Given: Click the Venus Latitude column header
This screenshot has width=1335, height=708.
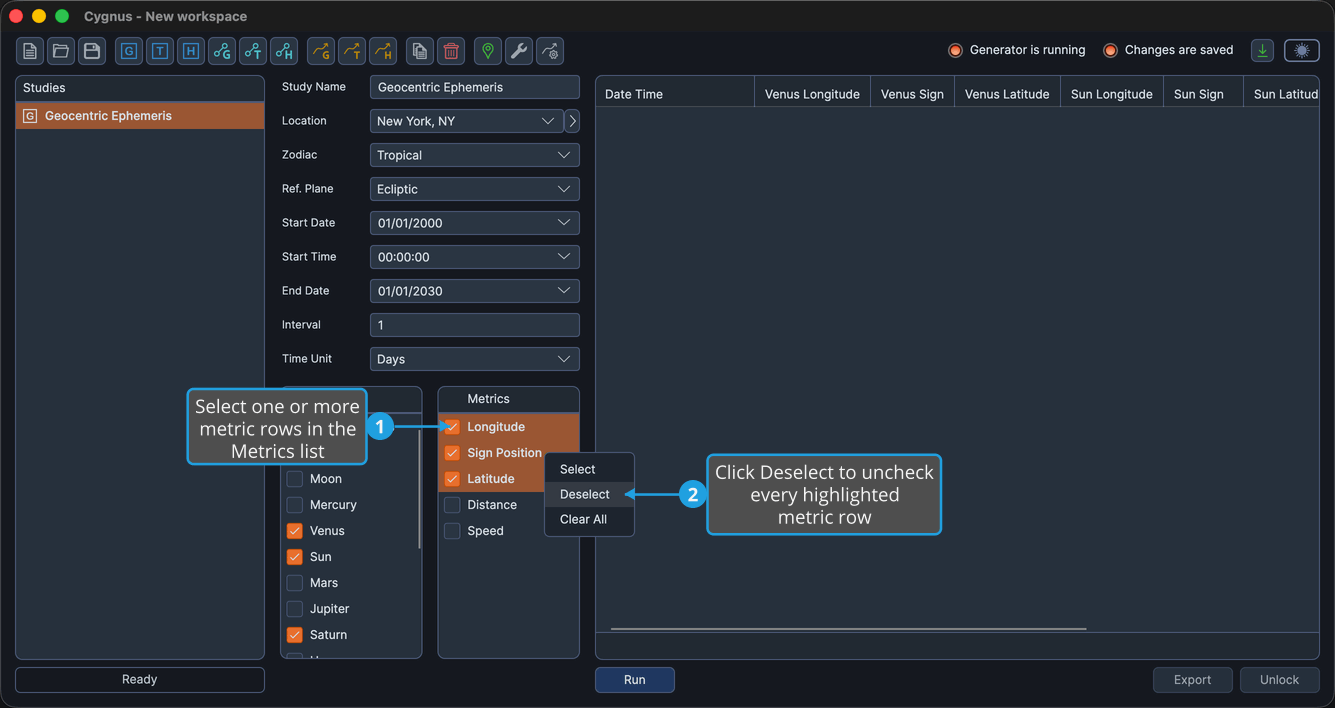Looking at the screenshot, I should [1007, 94].
